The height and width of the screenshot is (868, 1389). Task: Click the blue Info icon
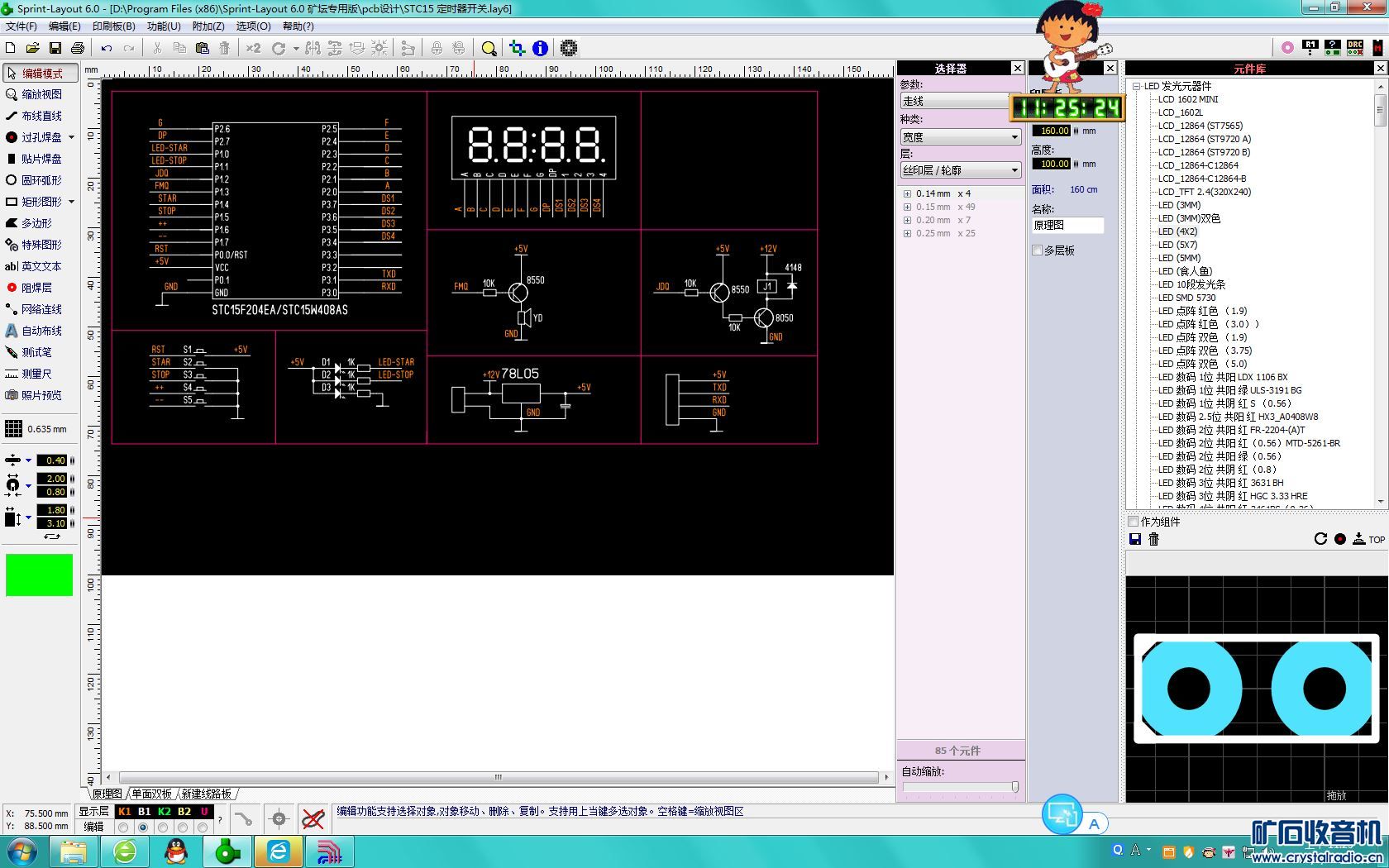pyautogui.click(x=540, y=48)
